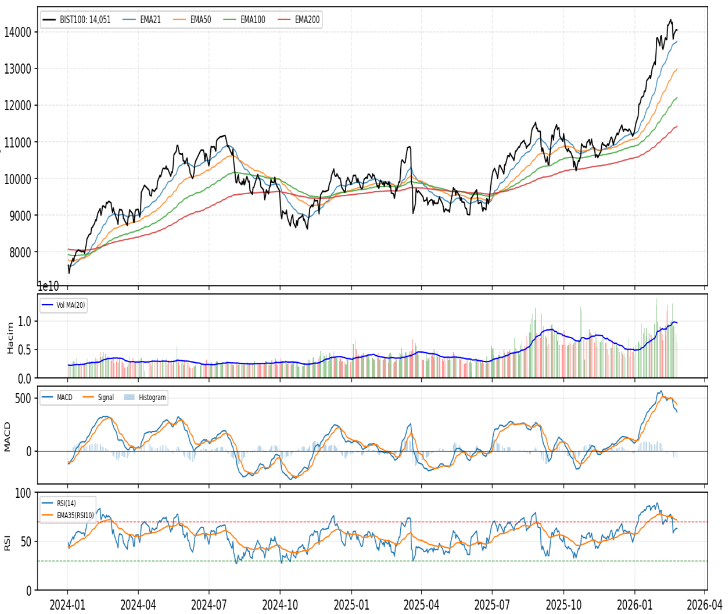Image resolution: width=728 pixels, height=614 pixels.
Task: Click the EMA50 legend label
Action: (x=200, y=19)
